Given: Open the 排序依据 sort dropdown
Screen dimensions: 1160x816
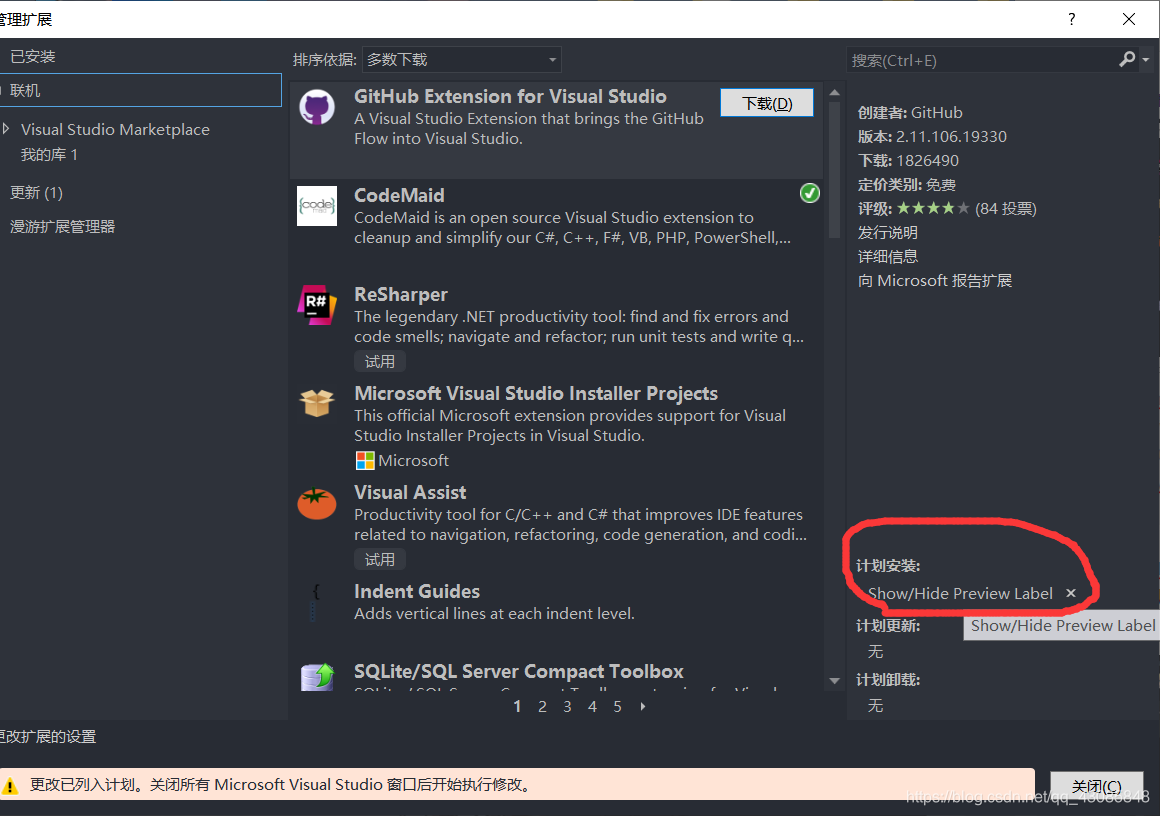Looking at the screenshot, I should point(462,60).
